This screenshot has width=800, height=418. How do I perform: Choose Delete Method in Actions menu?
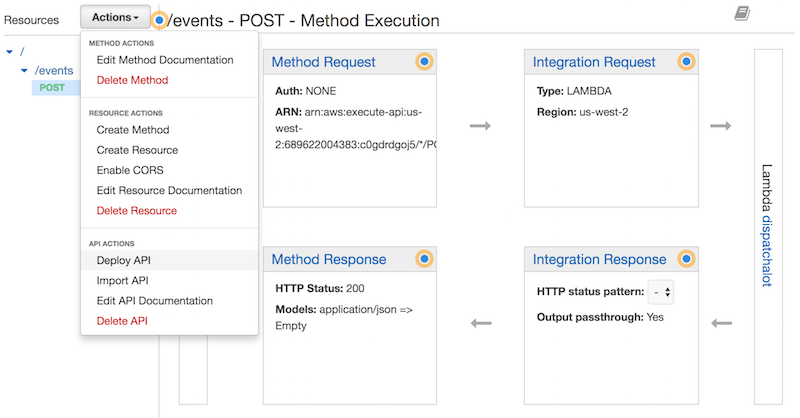132,80
